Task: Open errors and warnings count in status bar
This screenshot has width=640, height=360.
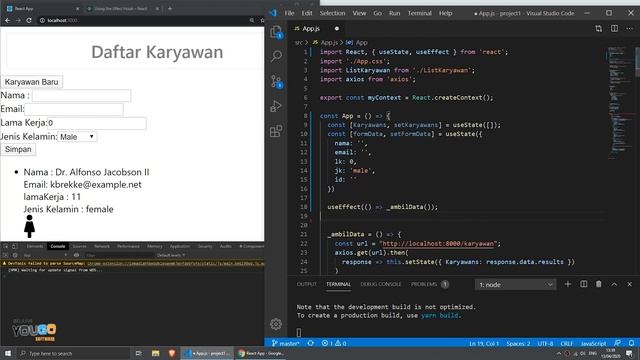Action: coord(334,343)
